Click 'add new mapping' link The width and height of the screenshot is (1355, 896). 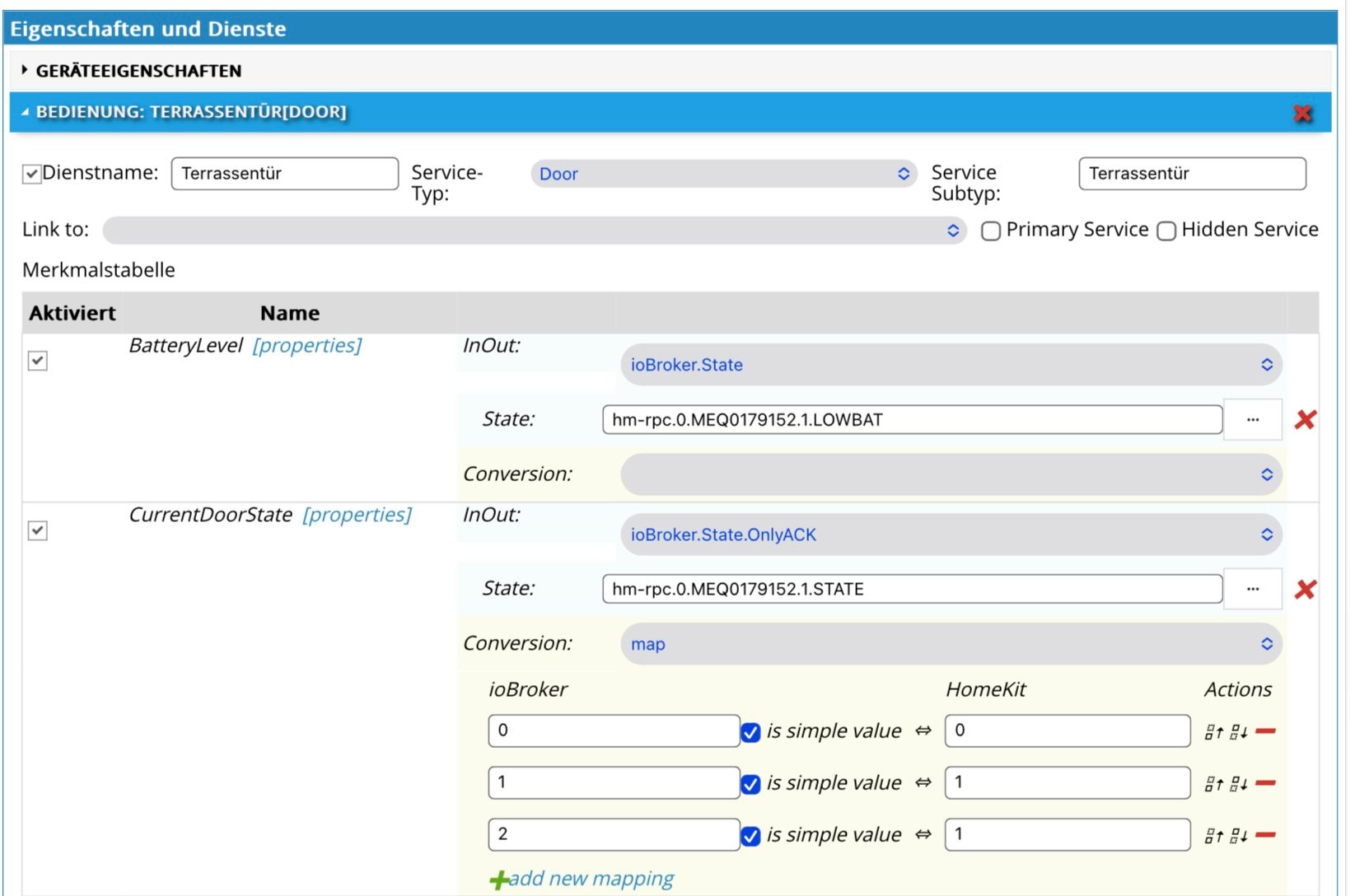point(591,879)
